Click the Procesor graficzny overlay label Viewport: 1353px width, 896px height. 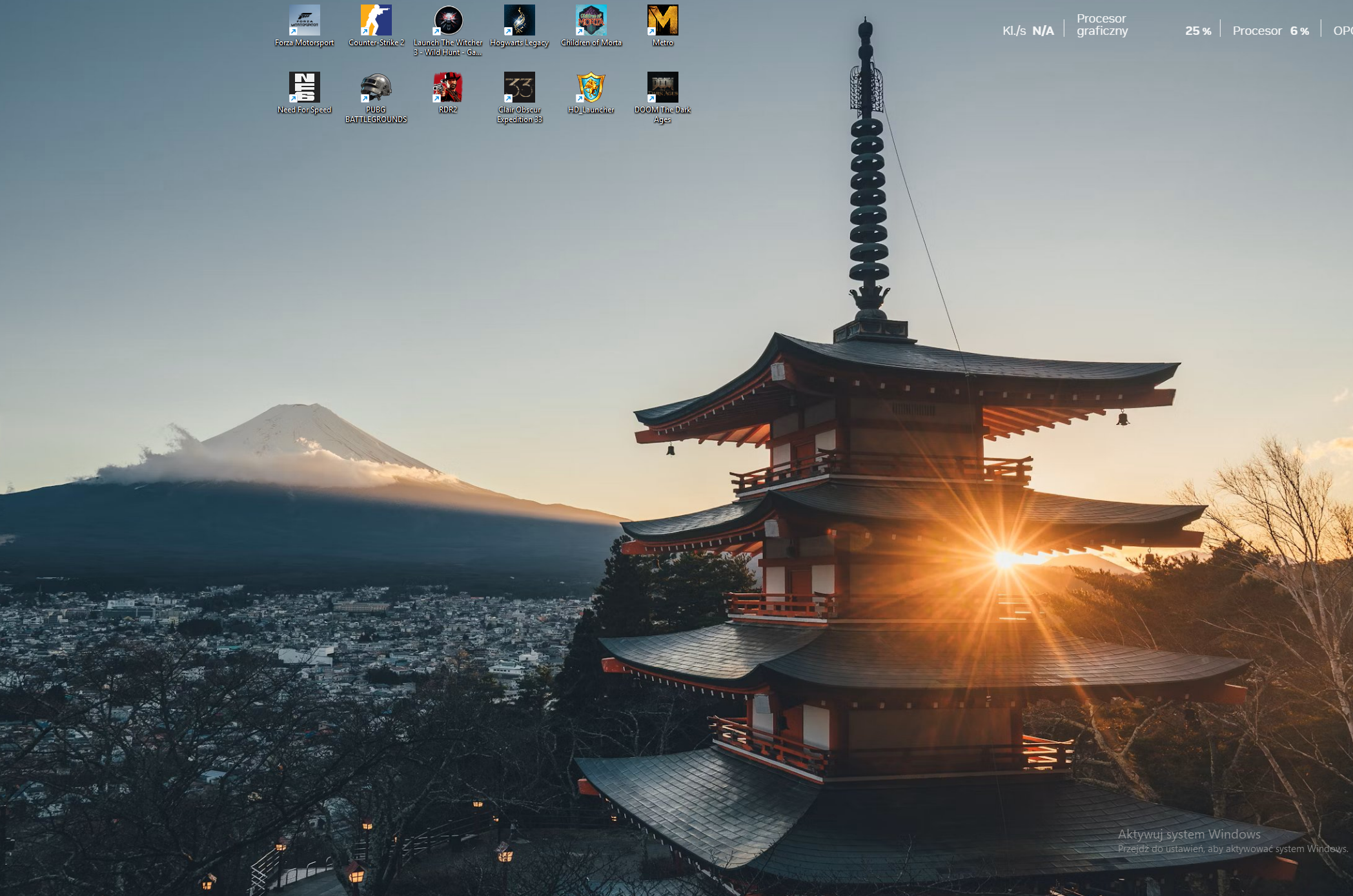click(1102, 25)
